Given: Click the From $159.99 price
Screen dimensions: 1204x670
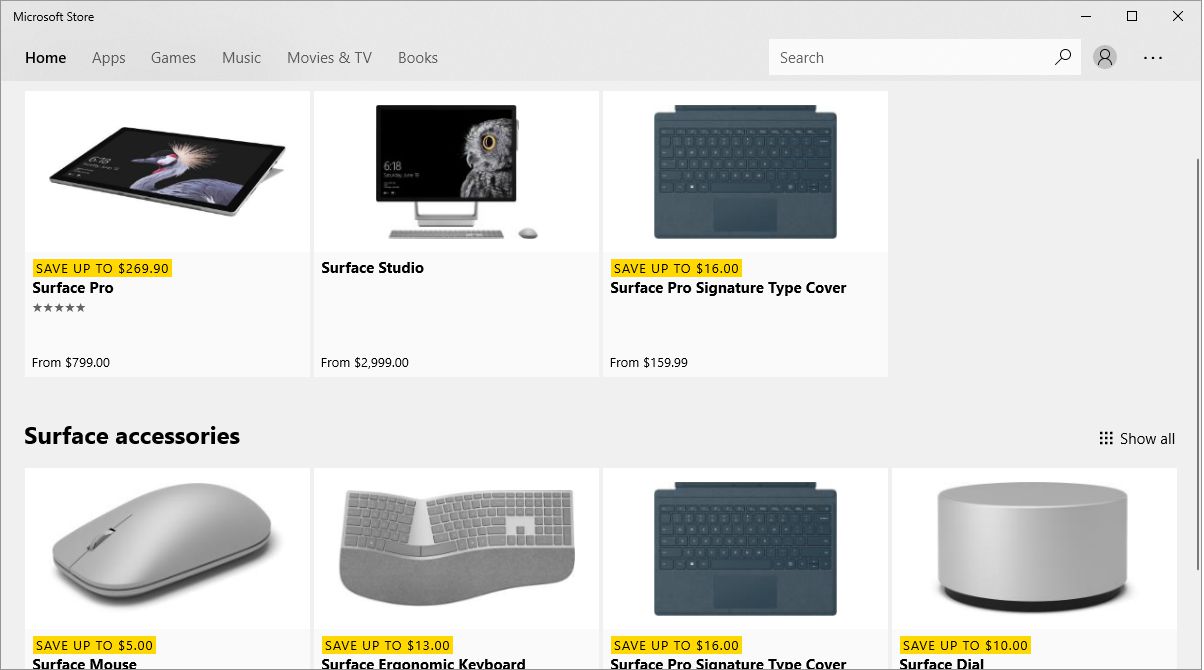Looking at the screenshot, I should [x=649, y=363].
